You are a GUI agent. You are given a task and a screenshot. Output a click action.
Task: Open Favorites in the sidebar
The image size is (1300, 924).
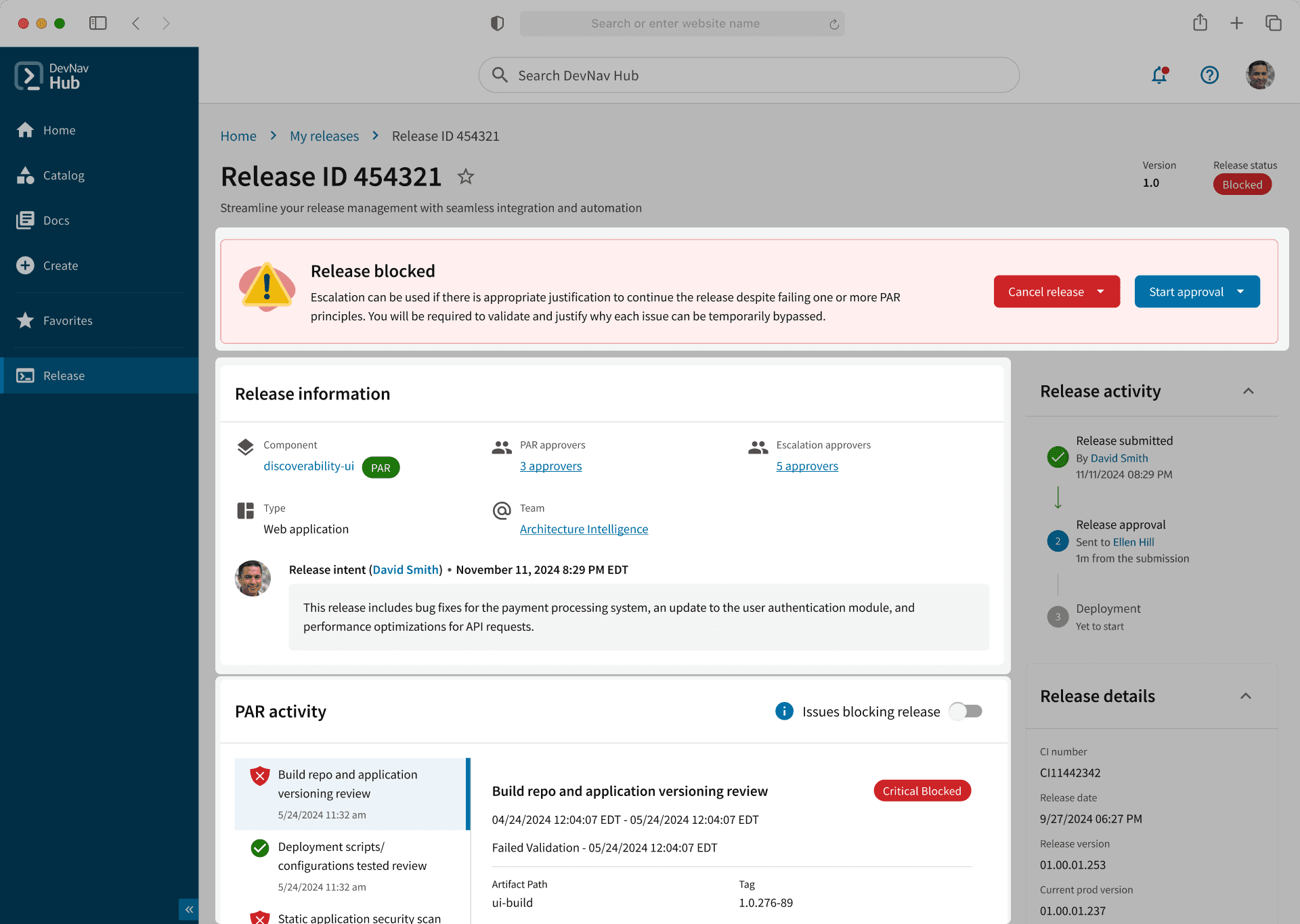coord(68,321)
